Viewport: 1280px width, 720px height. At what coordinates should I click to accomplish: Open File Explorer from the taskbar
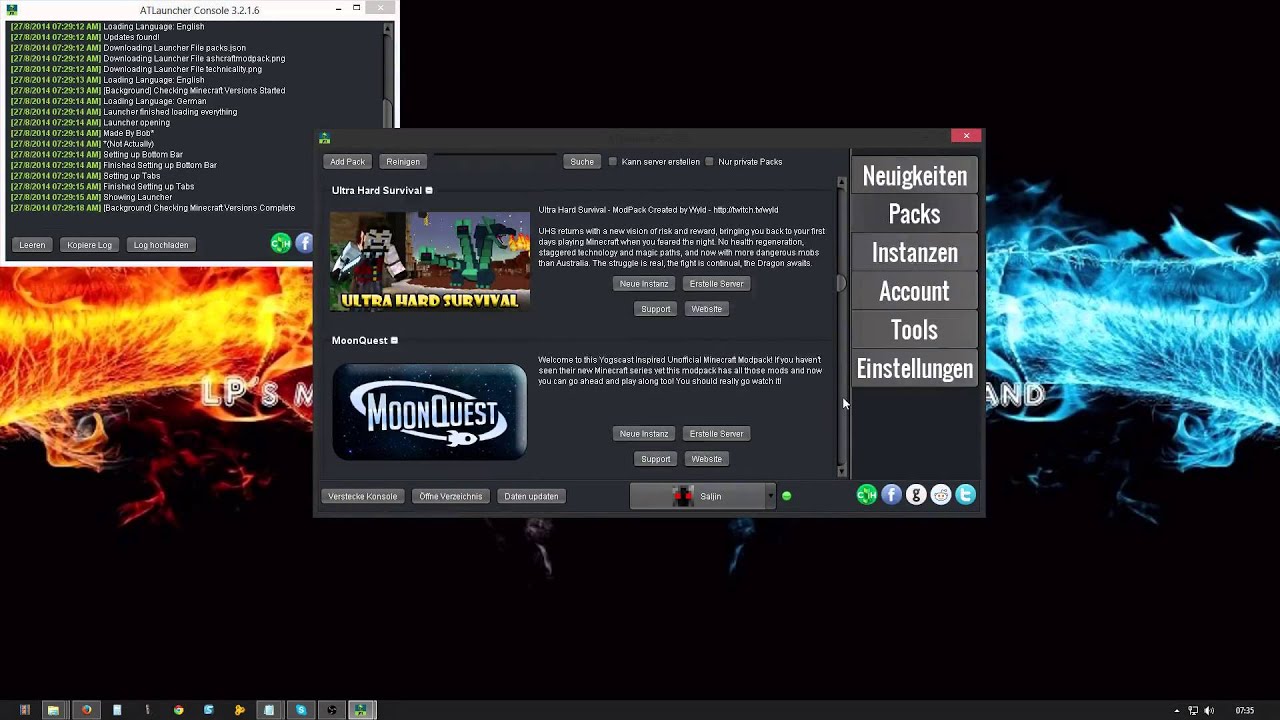click(53, 710)
